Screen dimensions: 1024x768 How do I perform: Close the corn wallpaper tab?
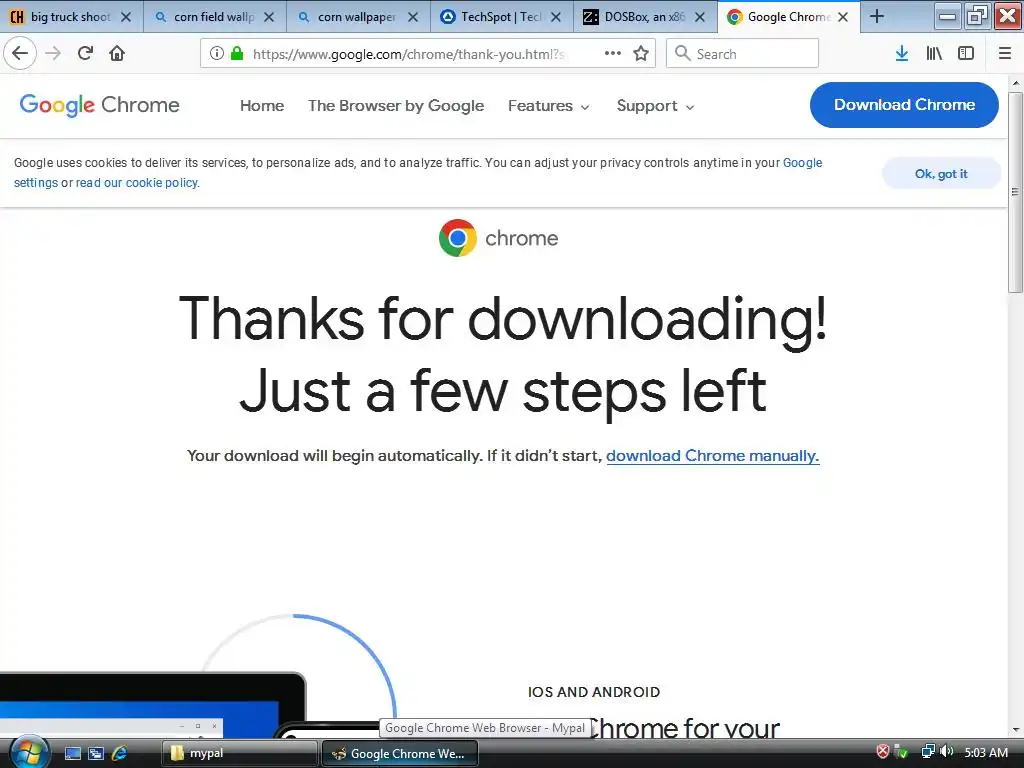413,17
